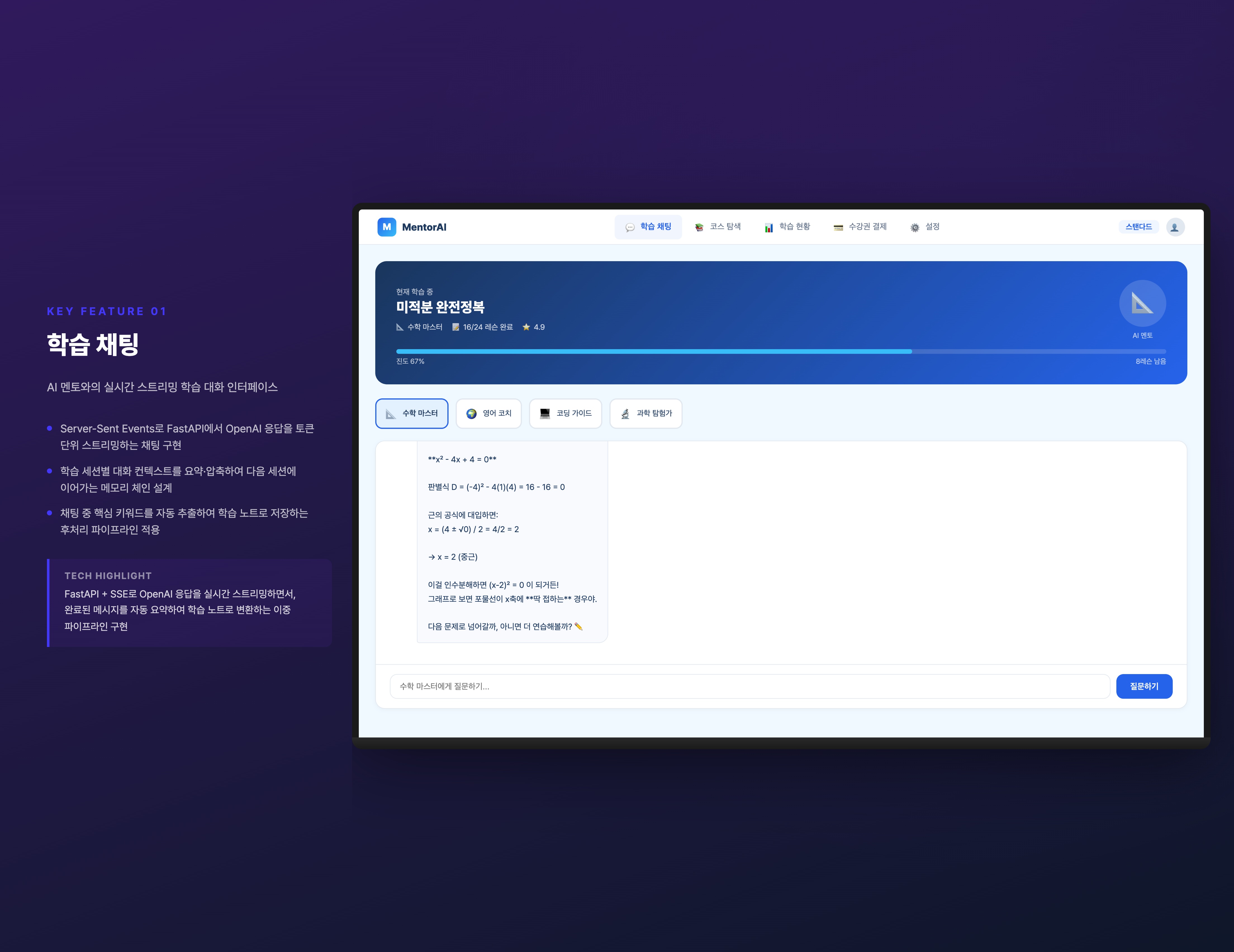The width and height of the screenshot is (1234, 952).
Task: Click the 미적분 완전정복 course title
Action: [440, 307]
